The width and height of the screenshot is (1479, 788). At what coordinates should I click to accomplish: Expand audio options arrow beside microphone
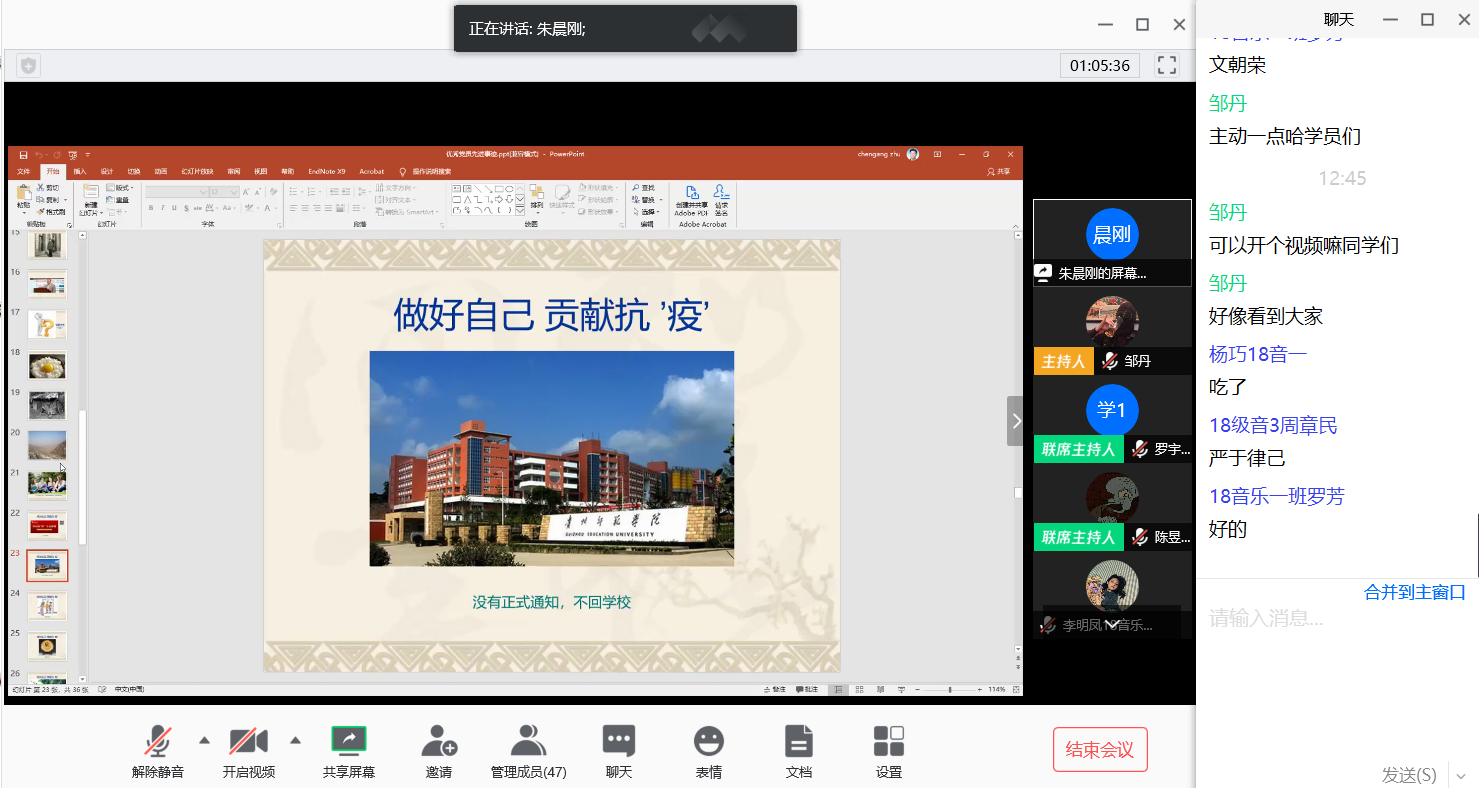click(x=205, y=740)
